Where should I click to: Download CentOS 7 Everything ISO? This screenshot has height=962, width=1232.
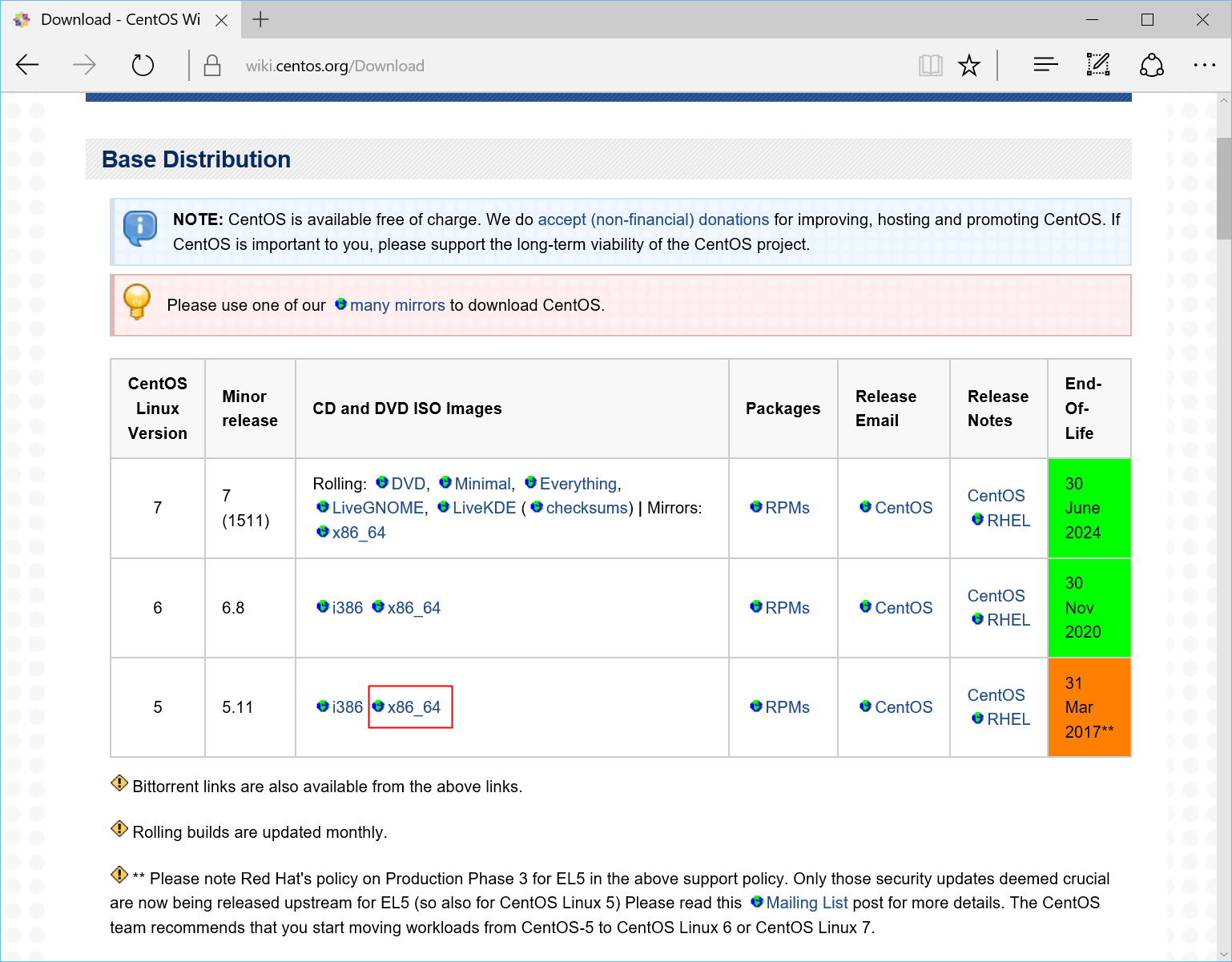[570, 484]
